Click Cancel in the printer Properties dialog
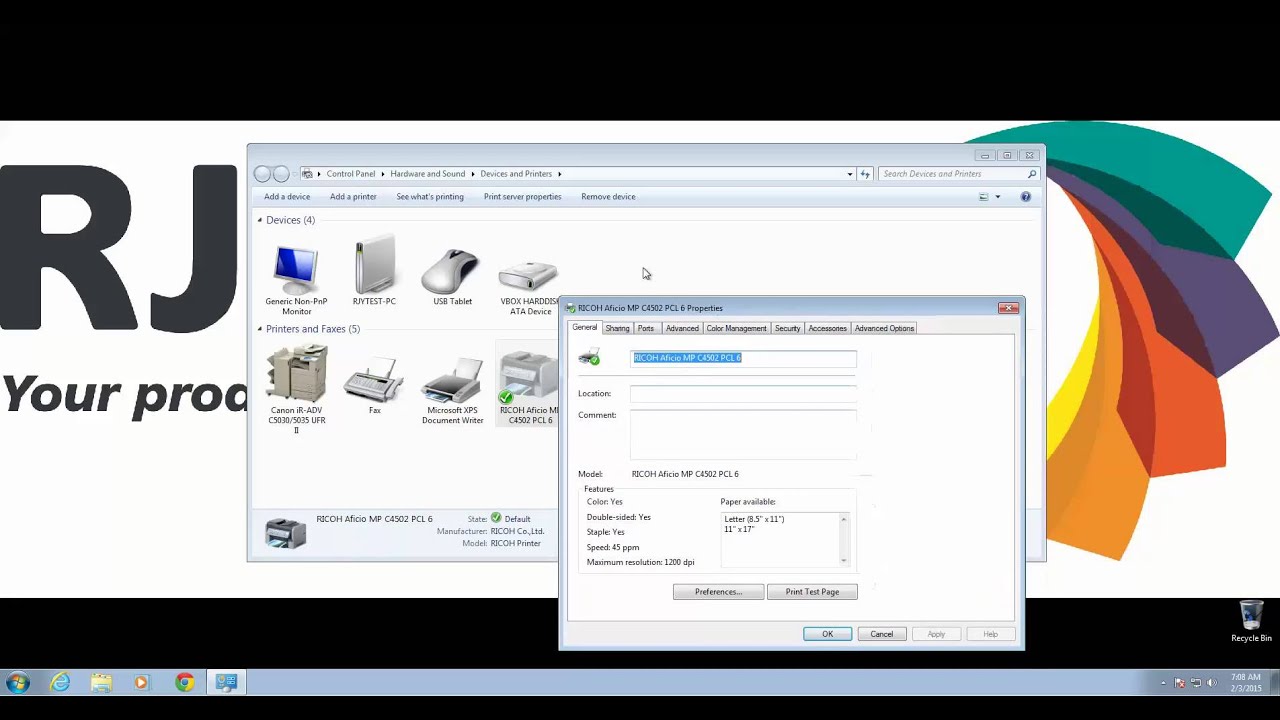Viewport: 1280px width, 720px height. [881, 634]
